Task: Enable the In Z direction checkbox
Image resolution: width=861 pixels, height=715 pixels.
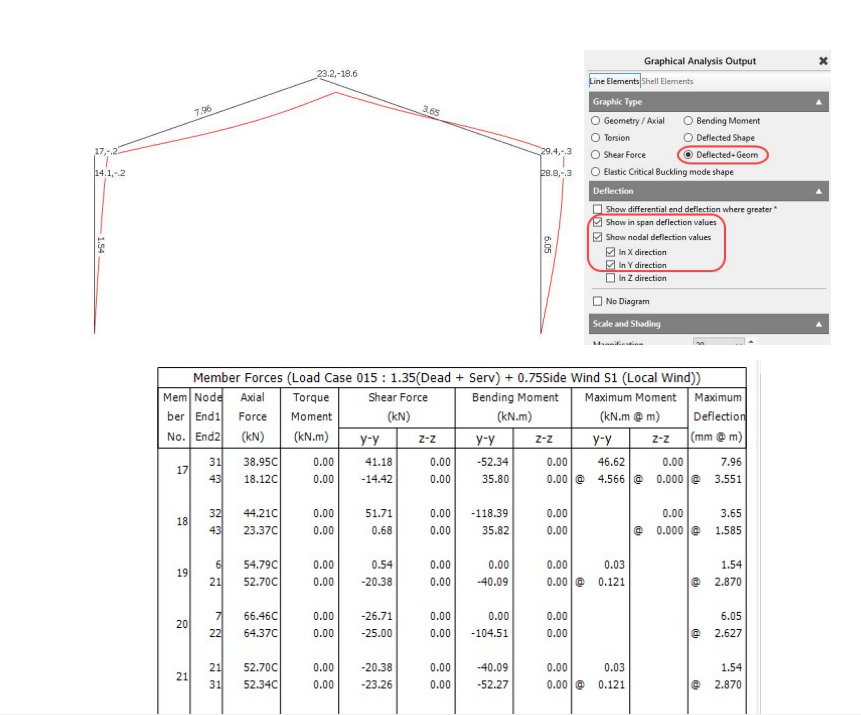Action: [x=611, y=278]
